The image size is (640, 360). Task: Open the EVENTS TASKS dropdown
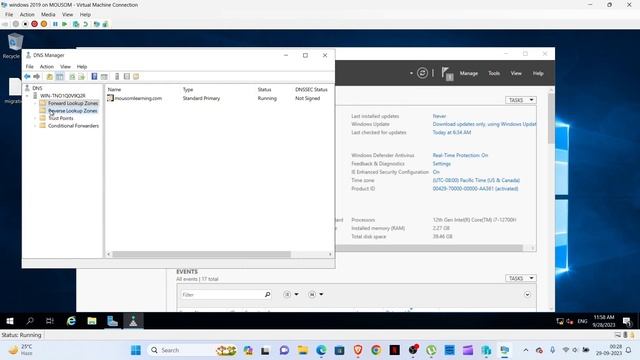[521, 278]
